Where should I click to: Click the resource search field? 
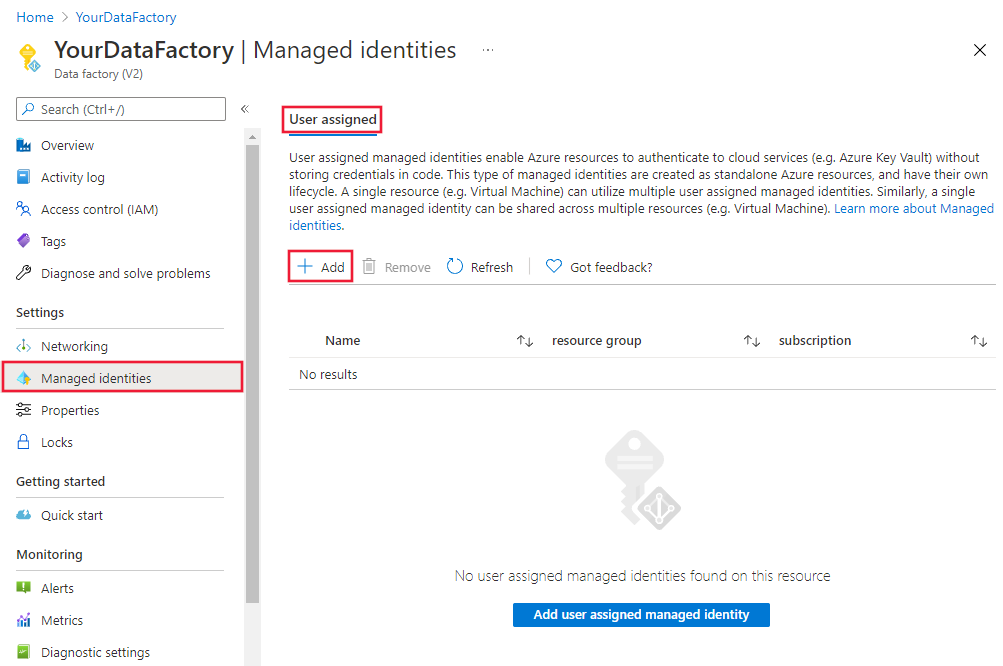[x=120, y=108]
